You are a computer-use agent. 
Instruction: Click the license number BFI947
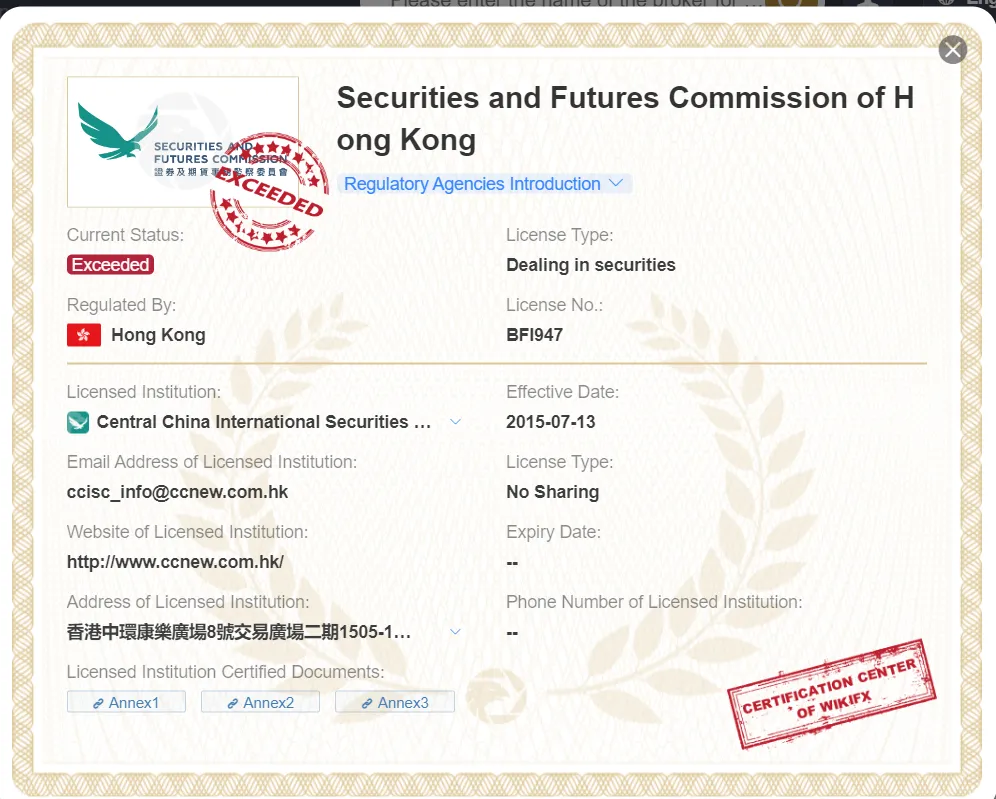point(534,335)
